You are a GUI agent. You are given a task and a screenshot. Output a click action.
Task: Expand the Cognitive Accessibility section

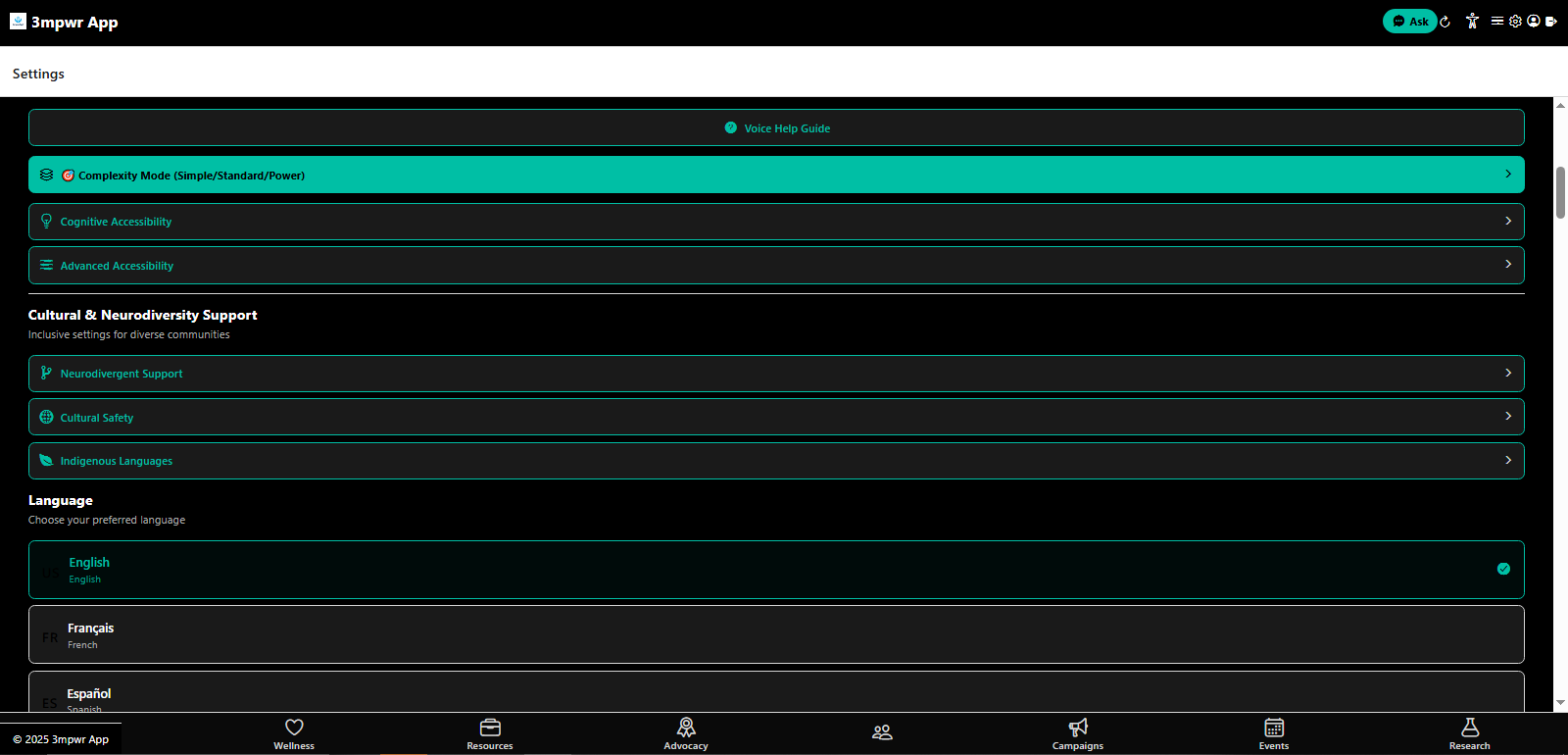pyautogui.click(x=776, y=222)
